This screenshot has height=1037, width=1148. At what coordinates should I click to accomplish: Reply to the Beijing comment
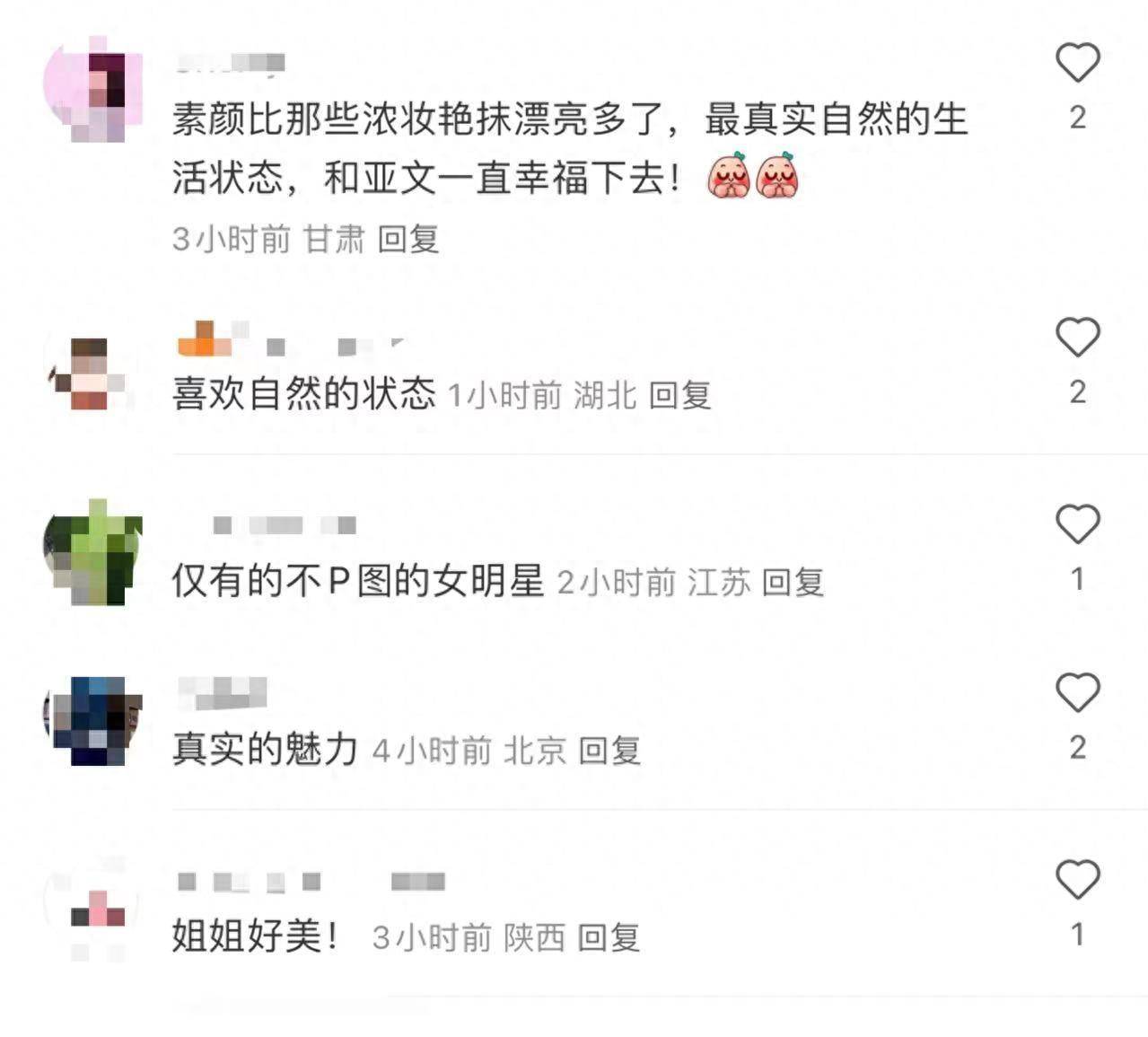609,751
